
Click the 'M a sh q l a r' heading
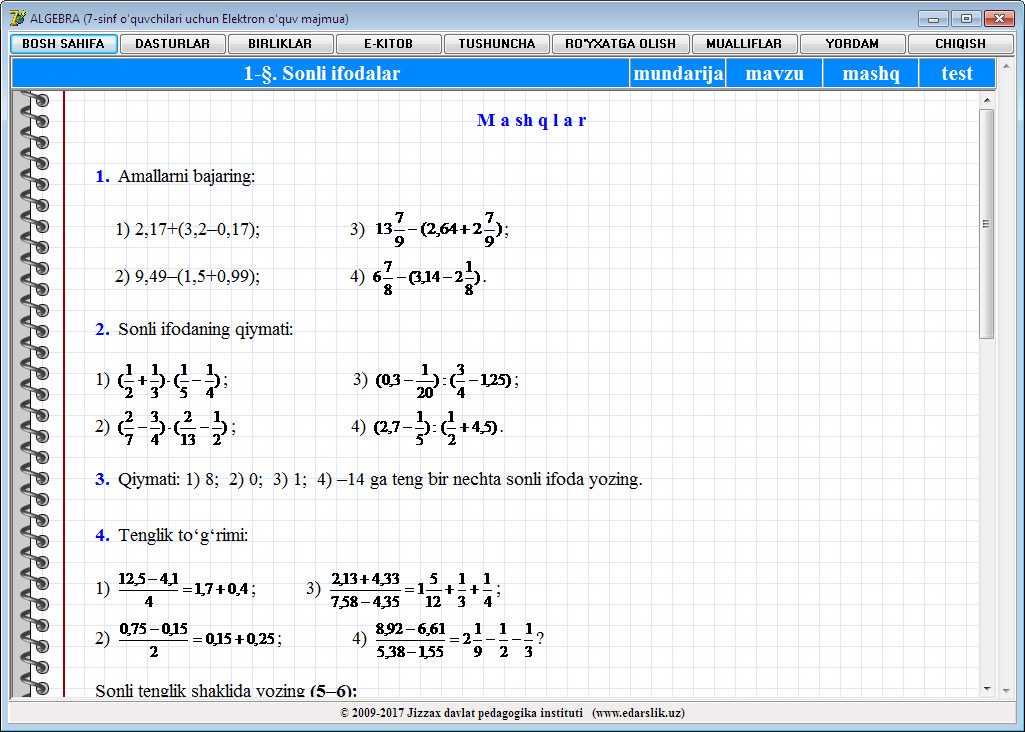pos(531,120)
